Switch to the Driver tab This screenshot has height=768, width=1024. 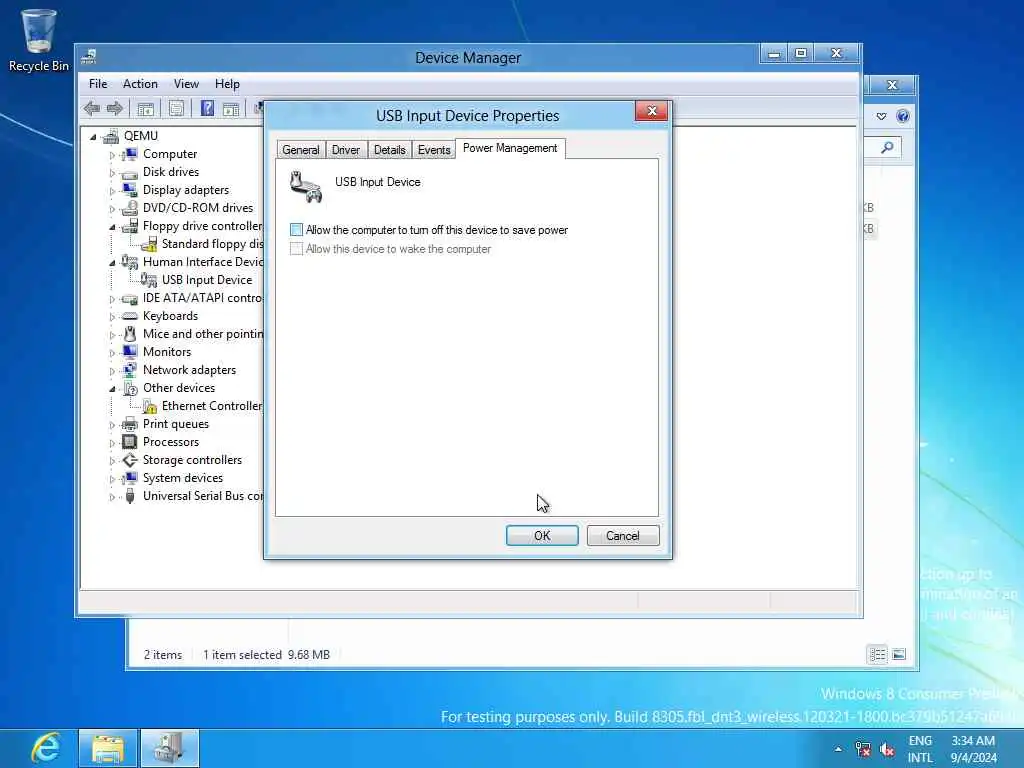(x=345, y=150)
